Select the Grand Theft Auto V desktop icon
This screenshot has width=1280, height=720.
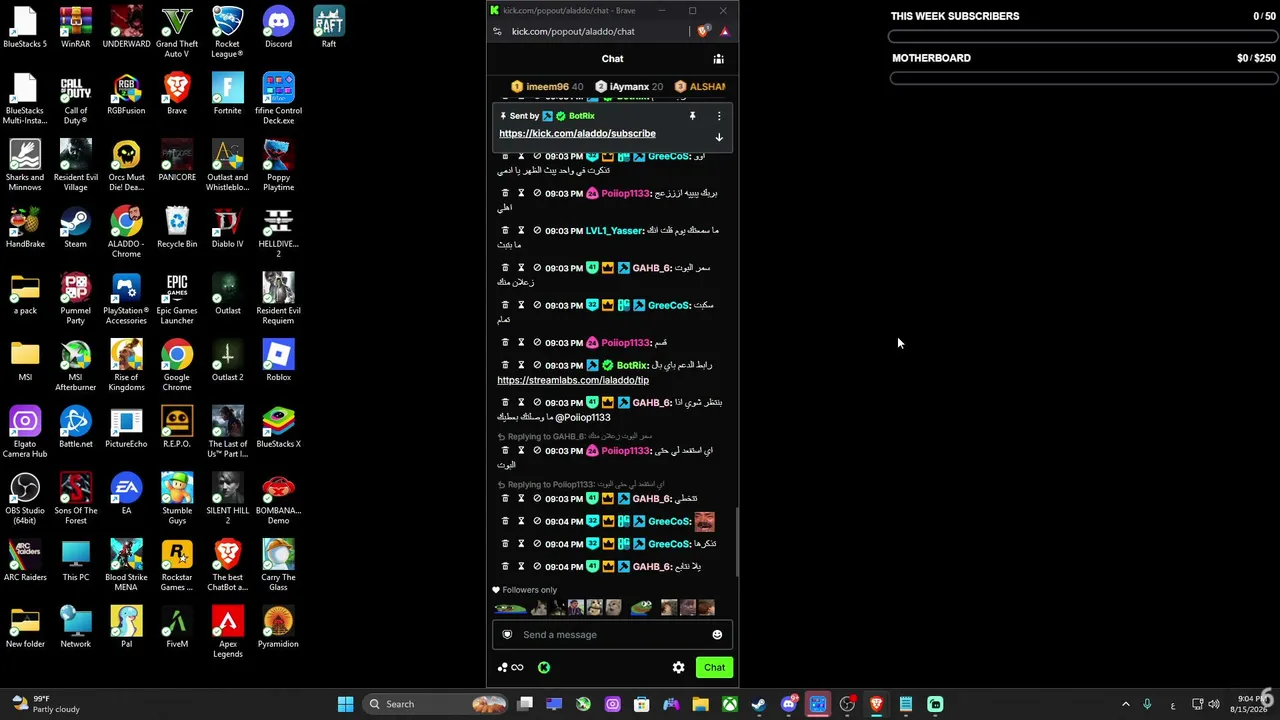(177, 32)
